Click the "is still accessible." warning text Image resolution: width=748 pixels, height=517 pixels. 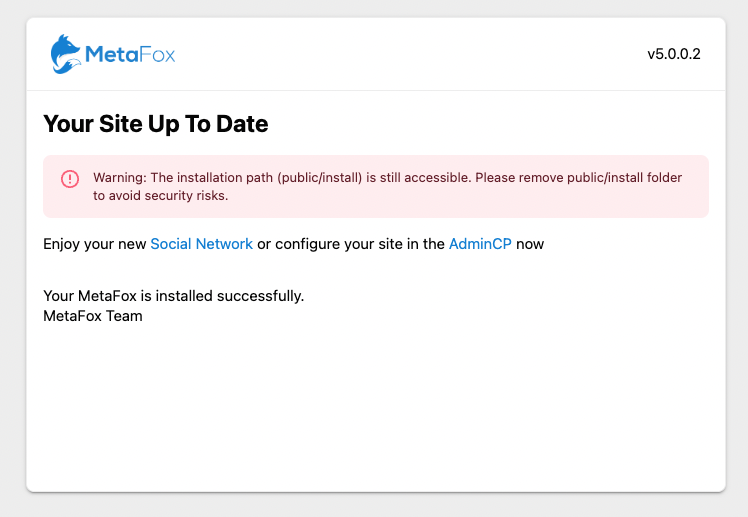419,177
